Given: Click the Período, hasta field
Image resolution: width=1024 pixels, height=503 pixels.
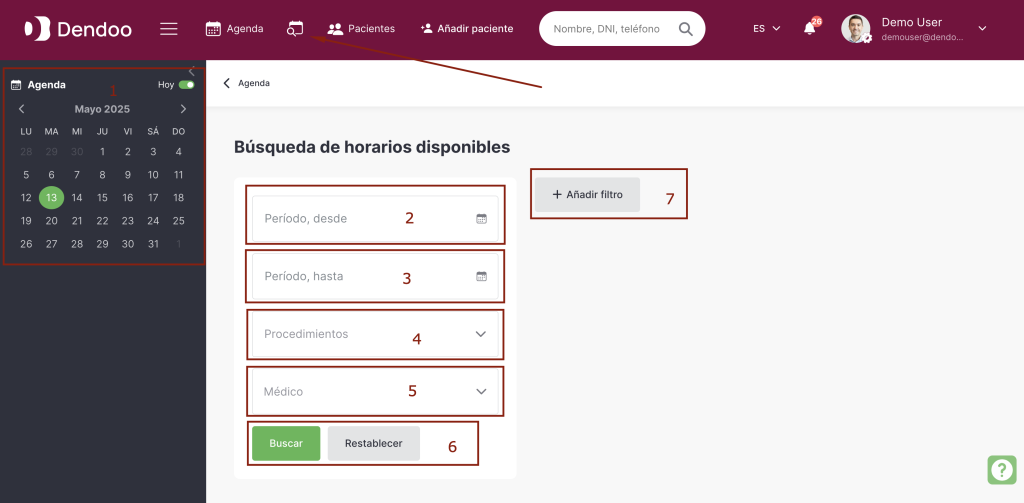Looking at the screenshot, I should [375, 276].
